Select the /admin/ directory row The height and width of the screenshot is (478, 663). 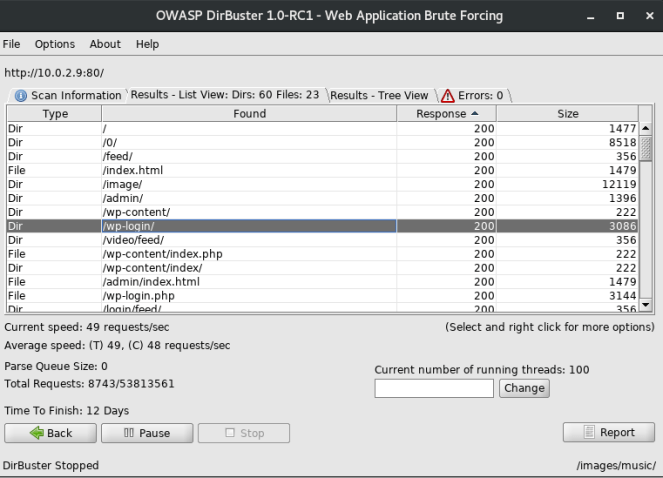click(x=250, y=198)
